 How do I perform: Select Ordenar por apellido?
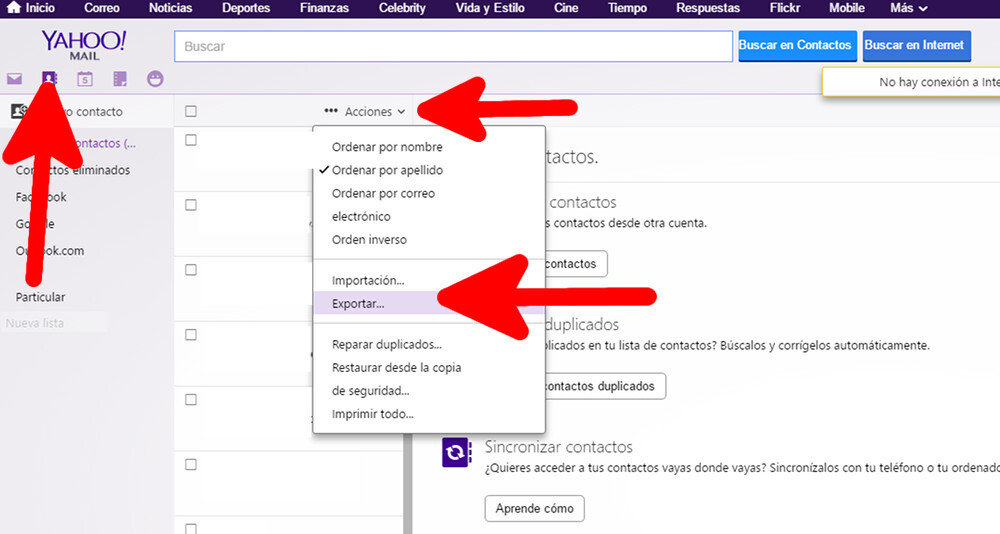click(387, 170)
